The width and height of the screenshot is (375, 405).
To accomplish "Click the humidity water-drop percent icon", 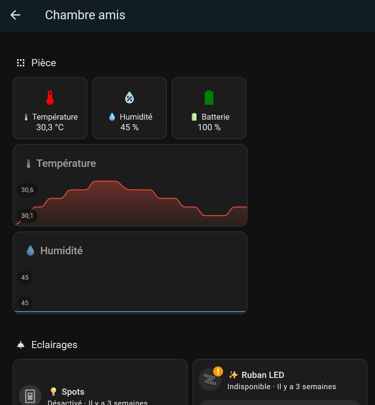I will 129,98.
